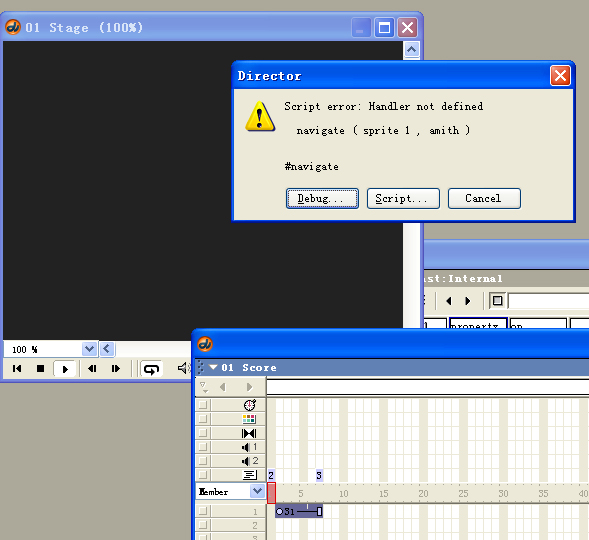Click the Director icon in Stage title bar
Screen dimensions: 589x540
(13, 27)
